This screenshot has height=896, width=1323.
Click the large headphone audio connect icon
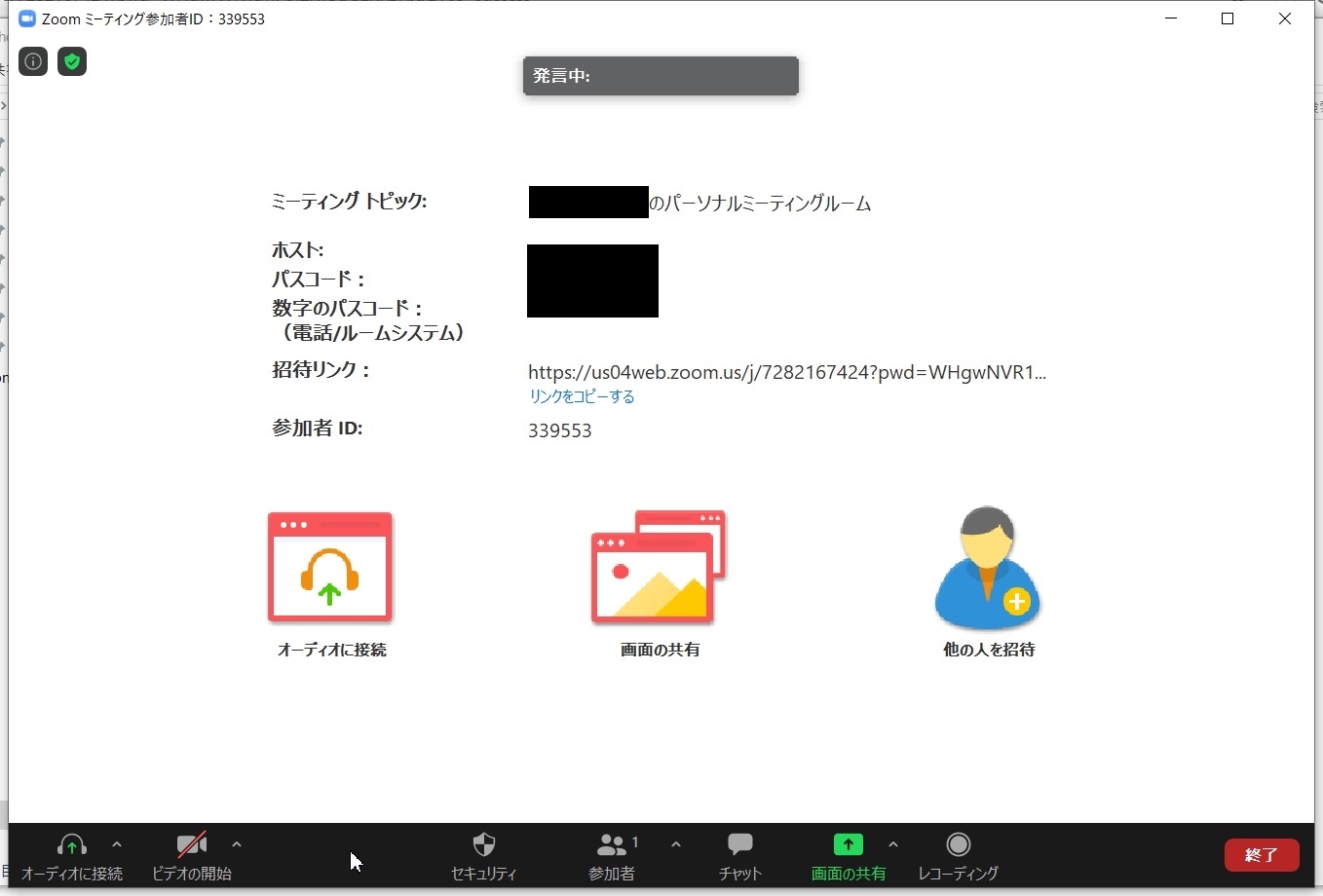pos(330,568)
